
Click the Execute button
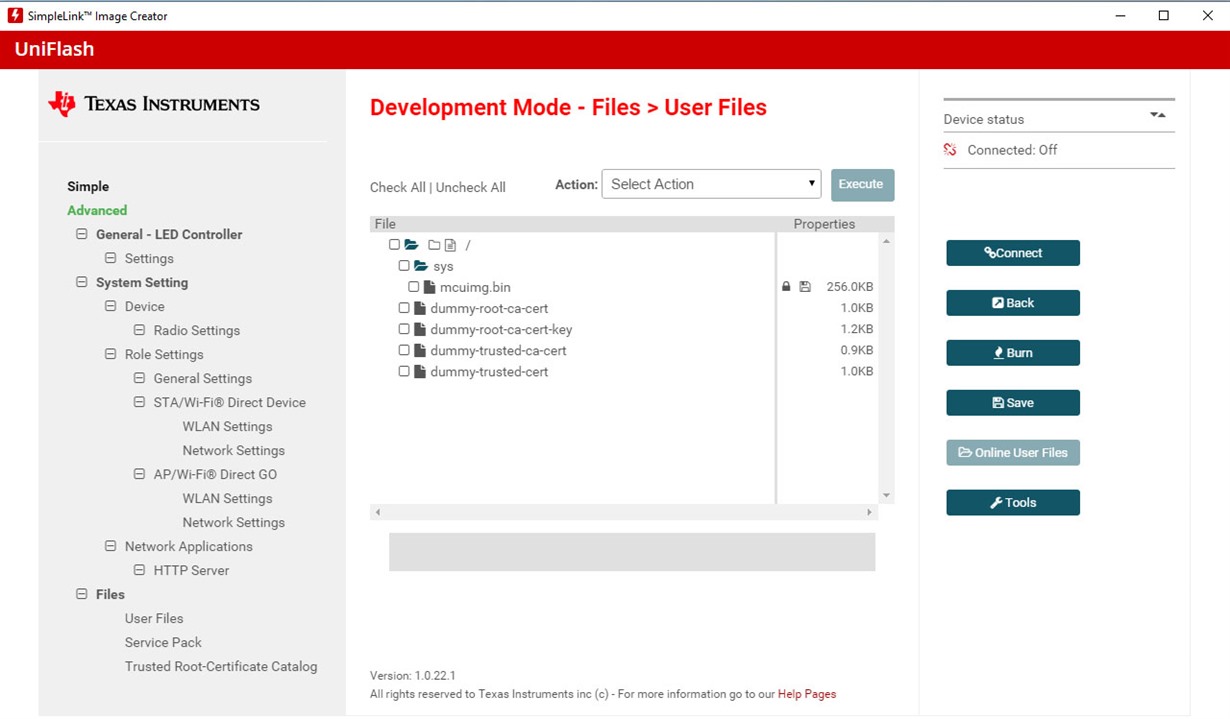(x=862, y=184)
